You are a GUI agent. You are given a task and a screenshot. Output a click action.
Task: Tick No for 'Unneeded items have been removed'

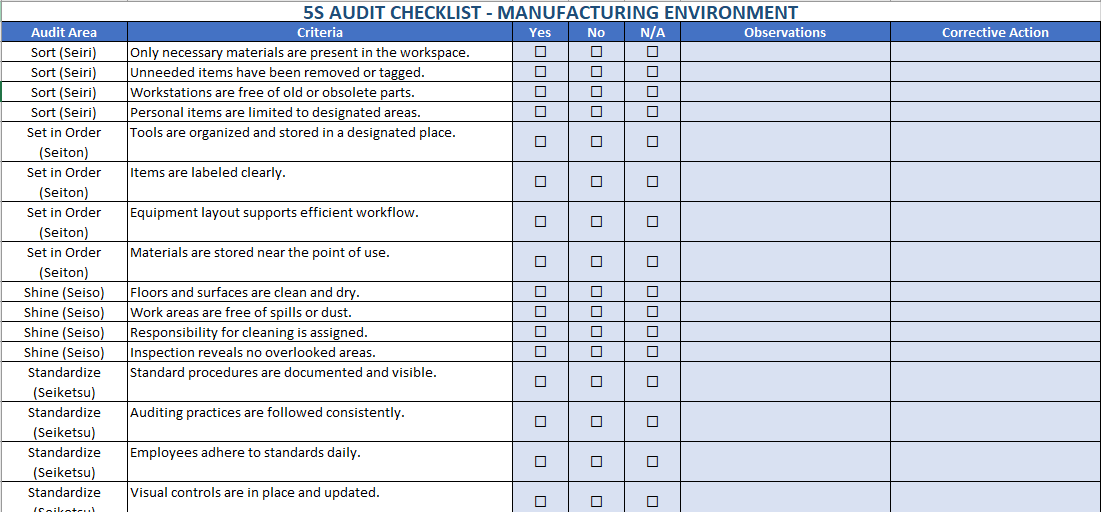(x=596, y=72)
